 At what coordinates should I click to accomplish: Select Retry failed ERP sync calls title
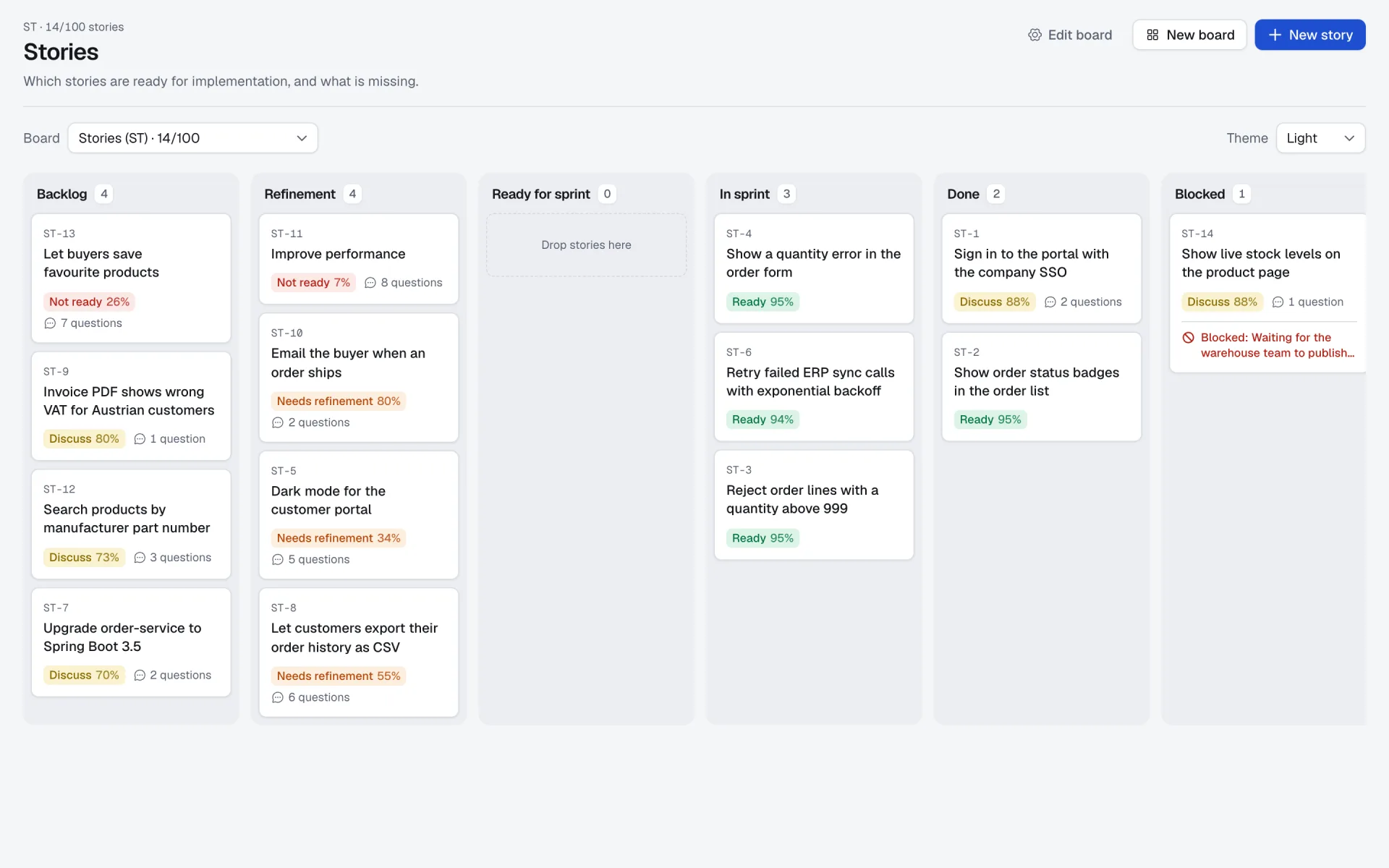pos(810,382)
